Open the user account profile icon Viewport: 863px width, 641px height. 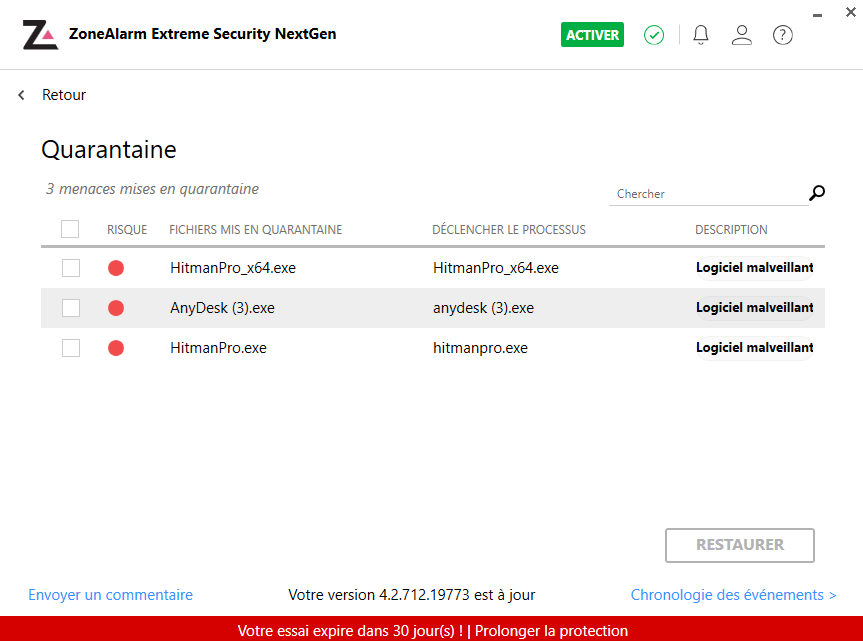(x=742, y=35)
